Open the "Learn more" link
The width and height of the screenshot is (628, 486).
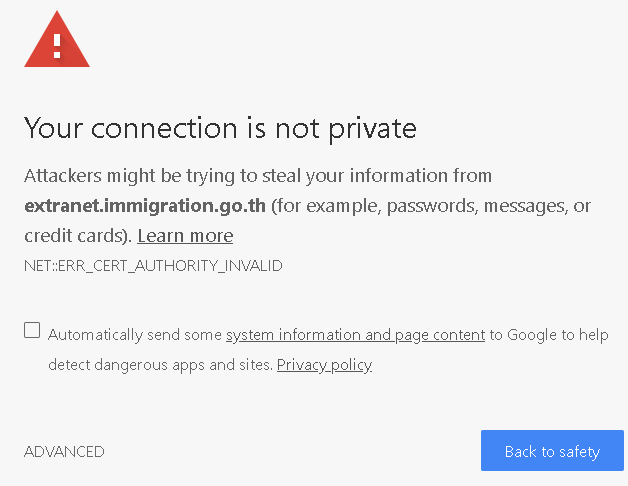(x=185, y=236)
